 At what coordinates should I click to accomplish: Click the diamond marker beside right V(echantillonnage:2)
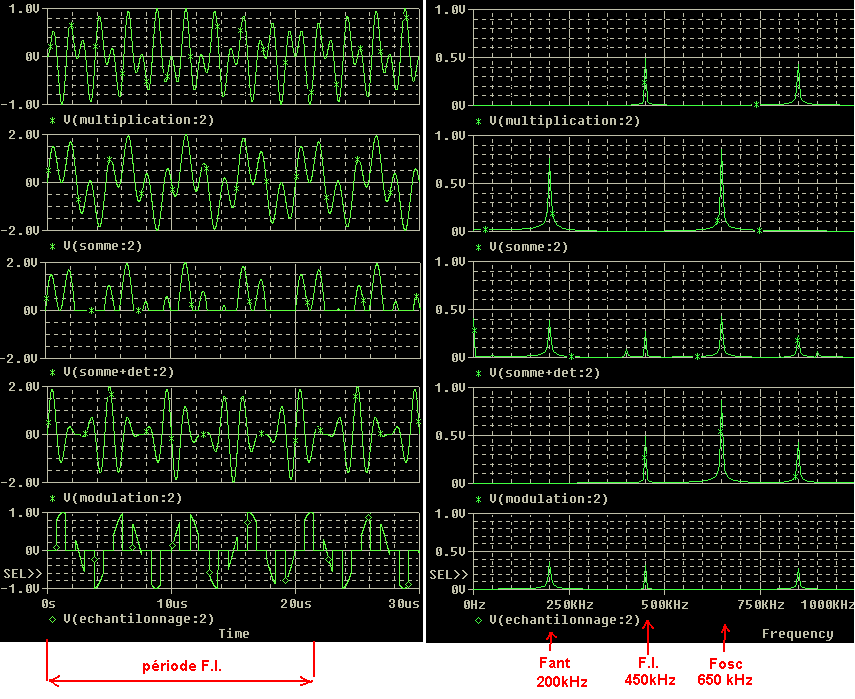tap(479, 620)
